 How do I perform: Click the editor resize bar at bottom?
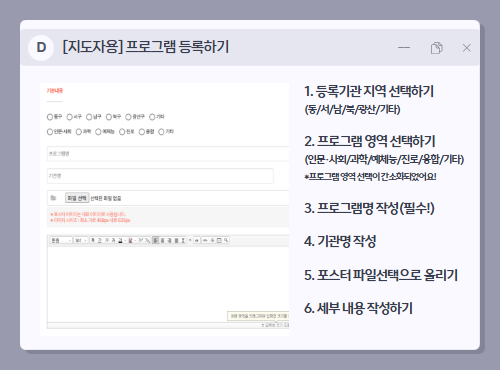(x=168, y=325)
